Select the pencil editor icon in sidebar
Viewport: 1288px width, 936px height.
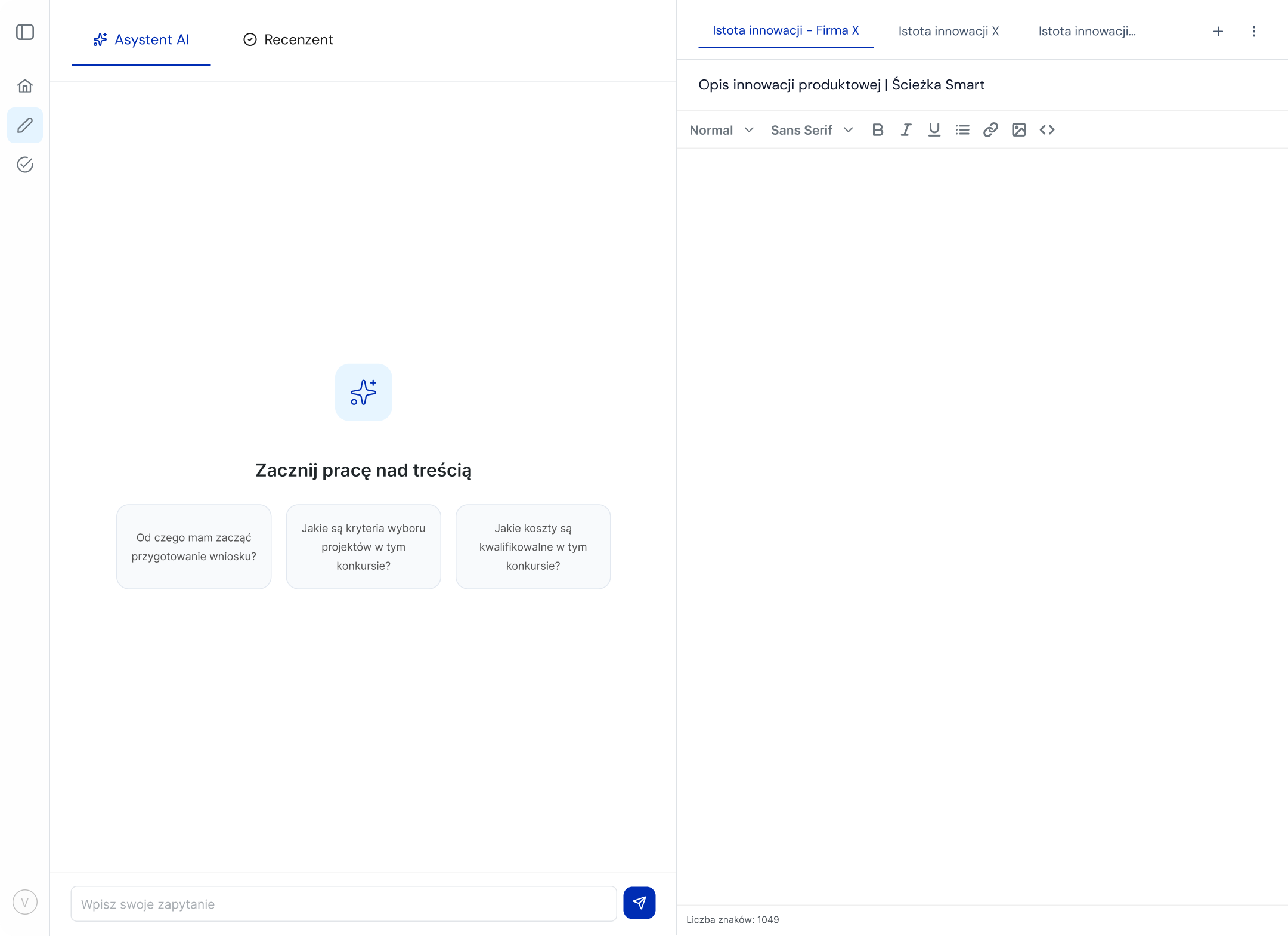click(25, 125)
